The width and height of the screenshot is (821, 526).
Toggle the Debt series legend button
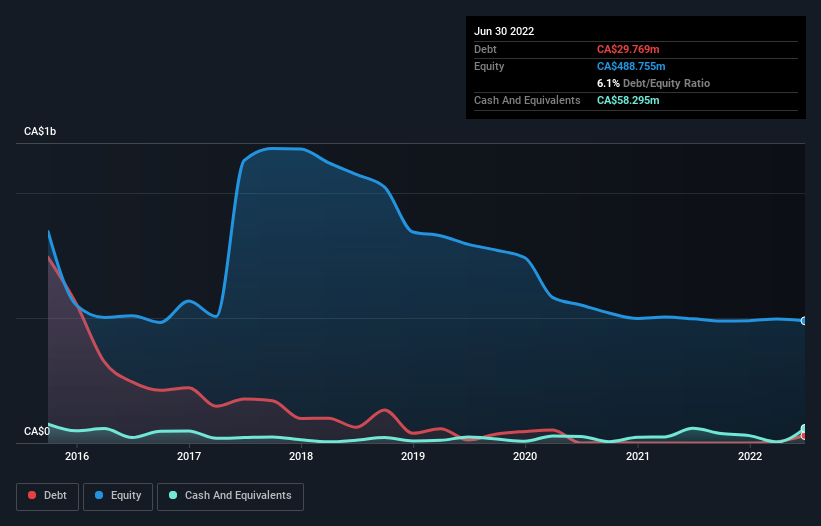click(x=47, y=496)
